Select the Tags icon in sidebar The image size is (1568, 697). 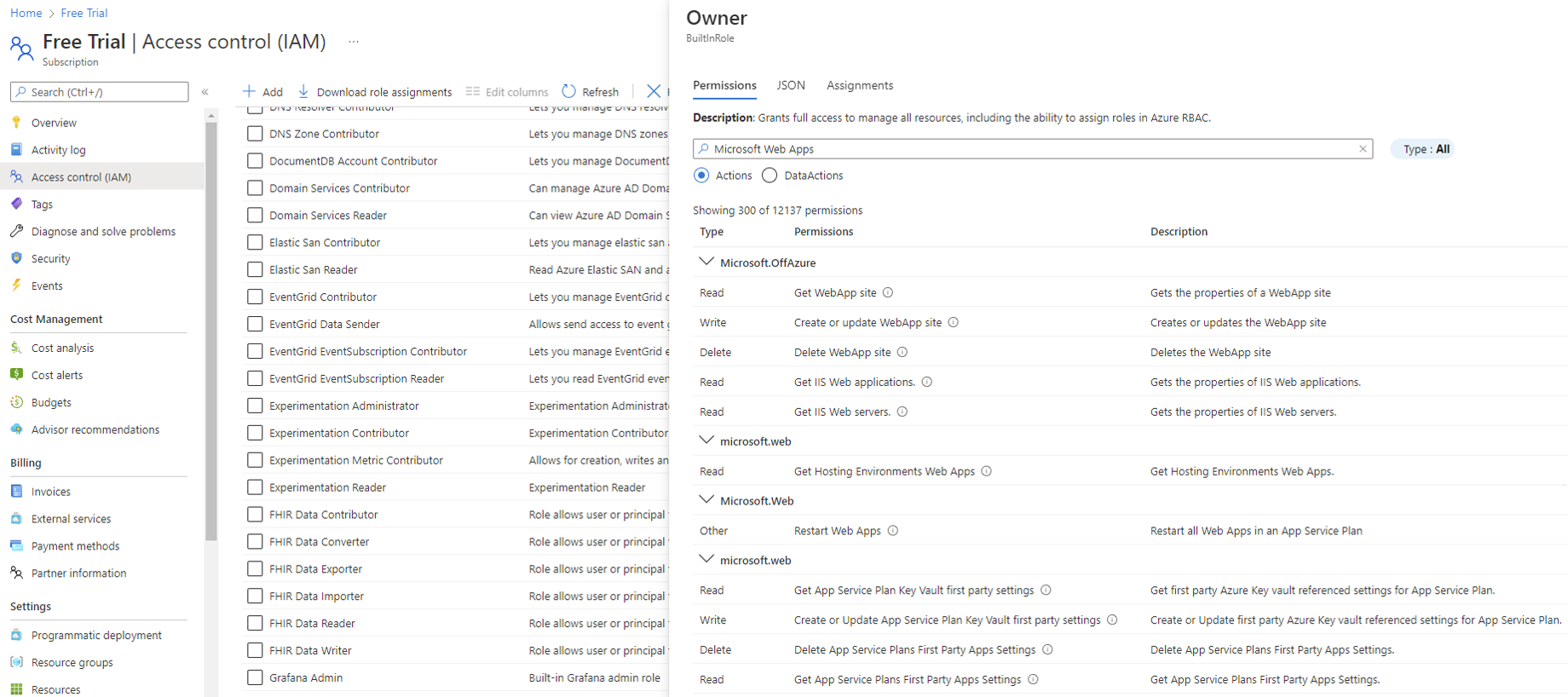[16, 204]
